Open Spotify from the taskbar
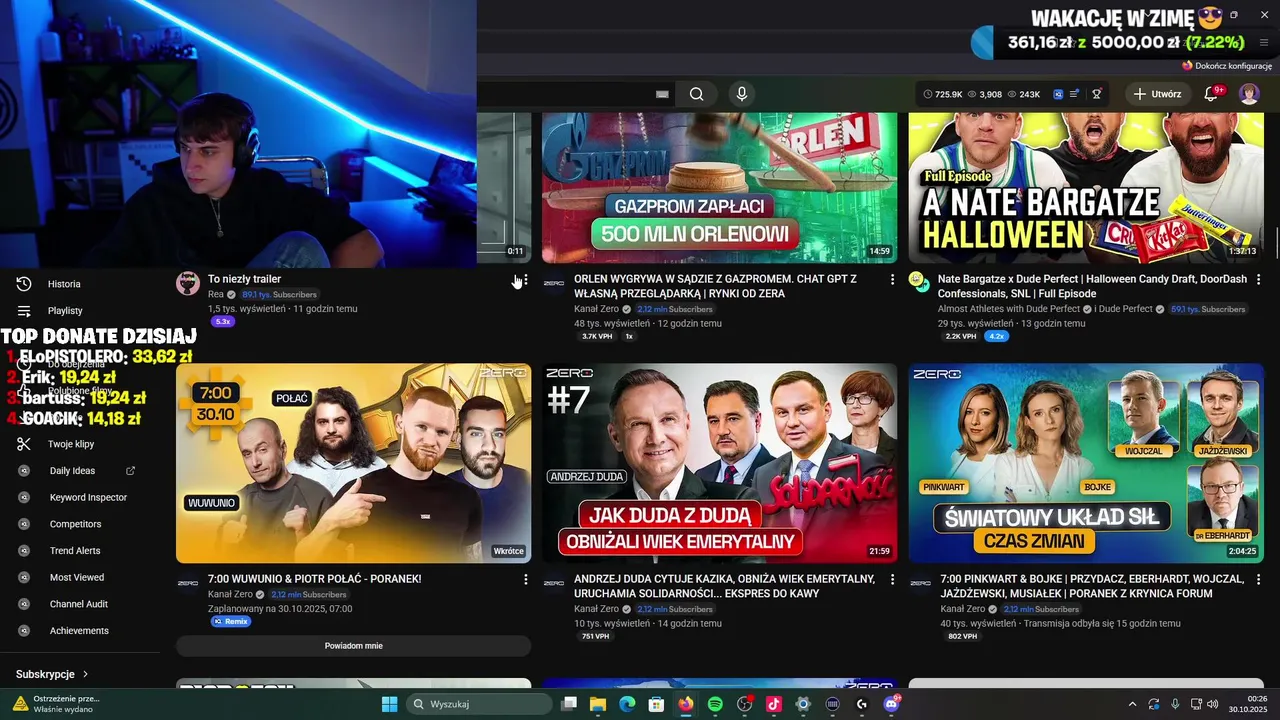1280x720 pixels. tap(715, 704)
